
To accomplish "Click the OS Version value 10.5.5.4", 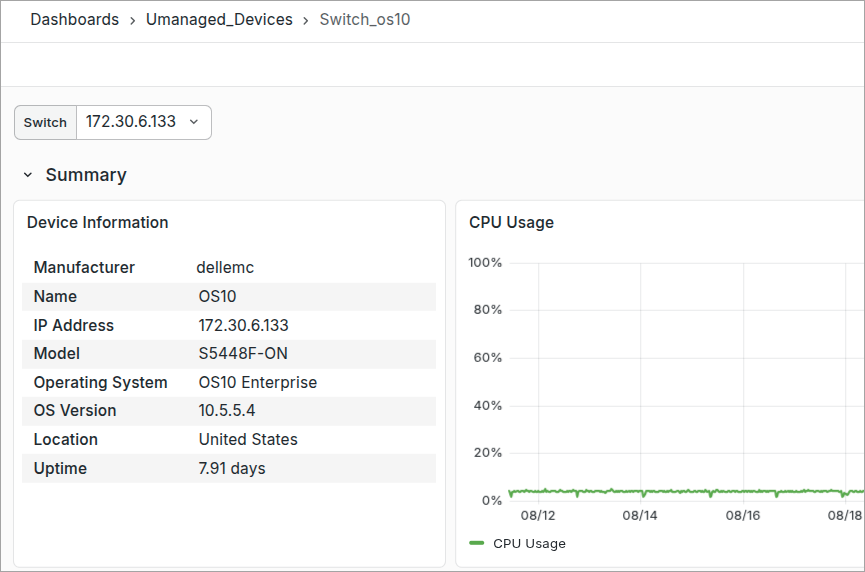I will [227, 410].
